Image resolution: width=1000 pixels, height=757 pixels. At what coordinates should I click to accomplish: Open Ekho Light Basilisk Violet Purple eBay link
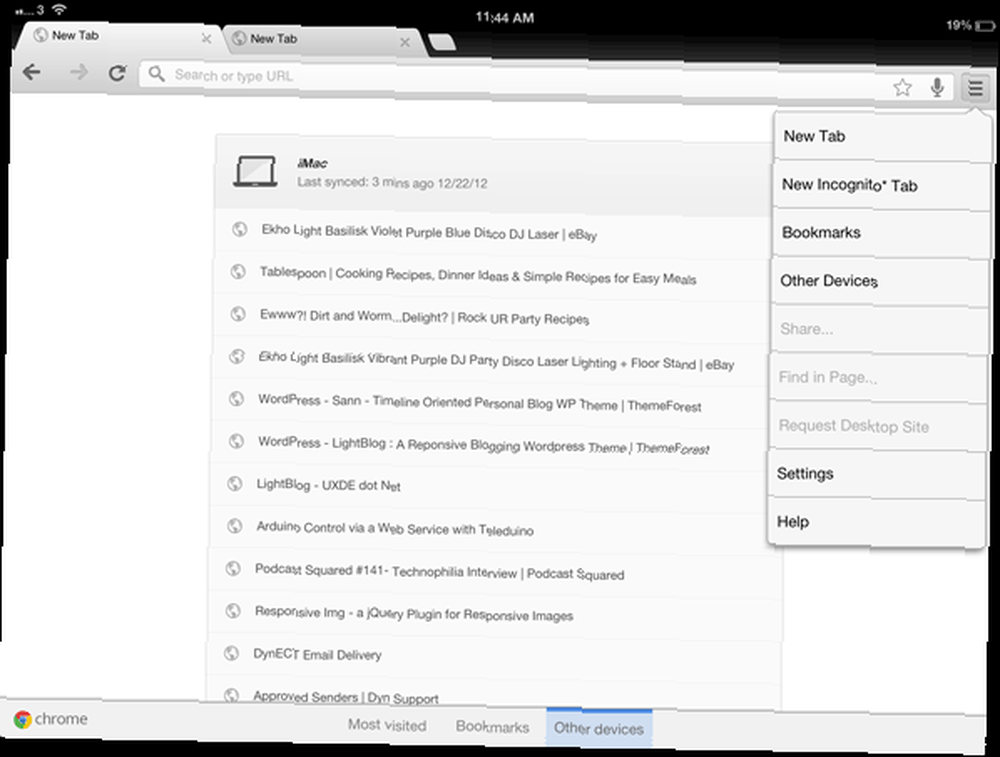tap(429, 232)
